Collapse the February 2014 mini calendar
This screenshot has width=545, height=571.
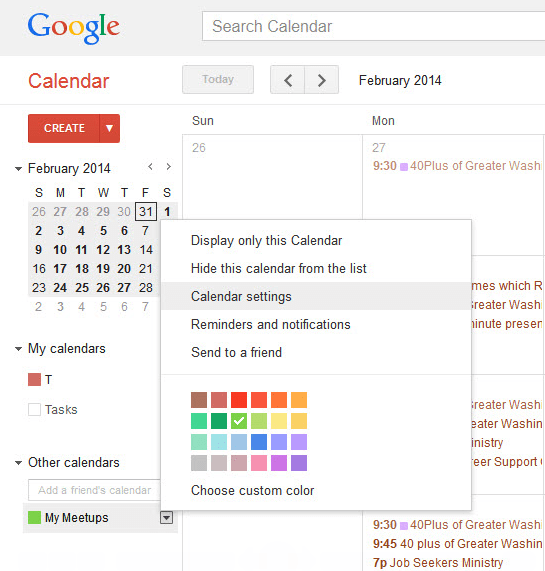click(18, 169)
